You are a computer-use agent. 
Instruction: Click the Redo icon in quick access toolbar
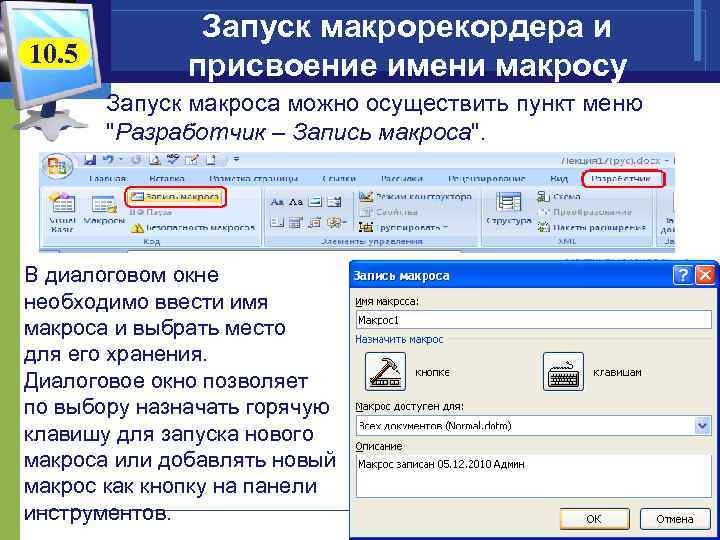[136, 160]
